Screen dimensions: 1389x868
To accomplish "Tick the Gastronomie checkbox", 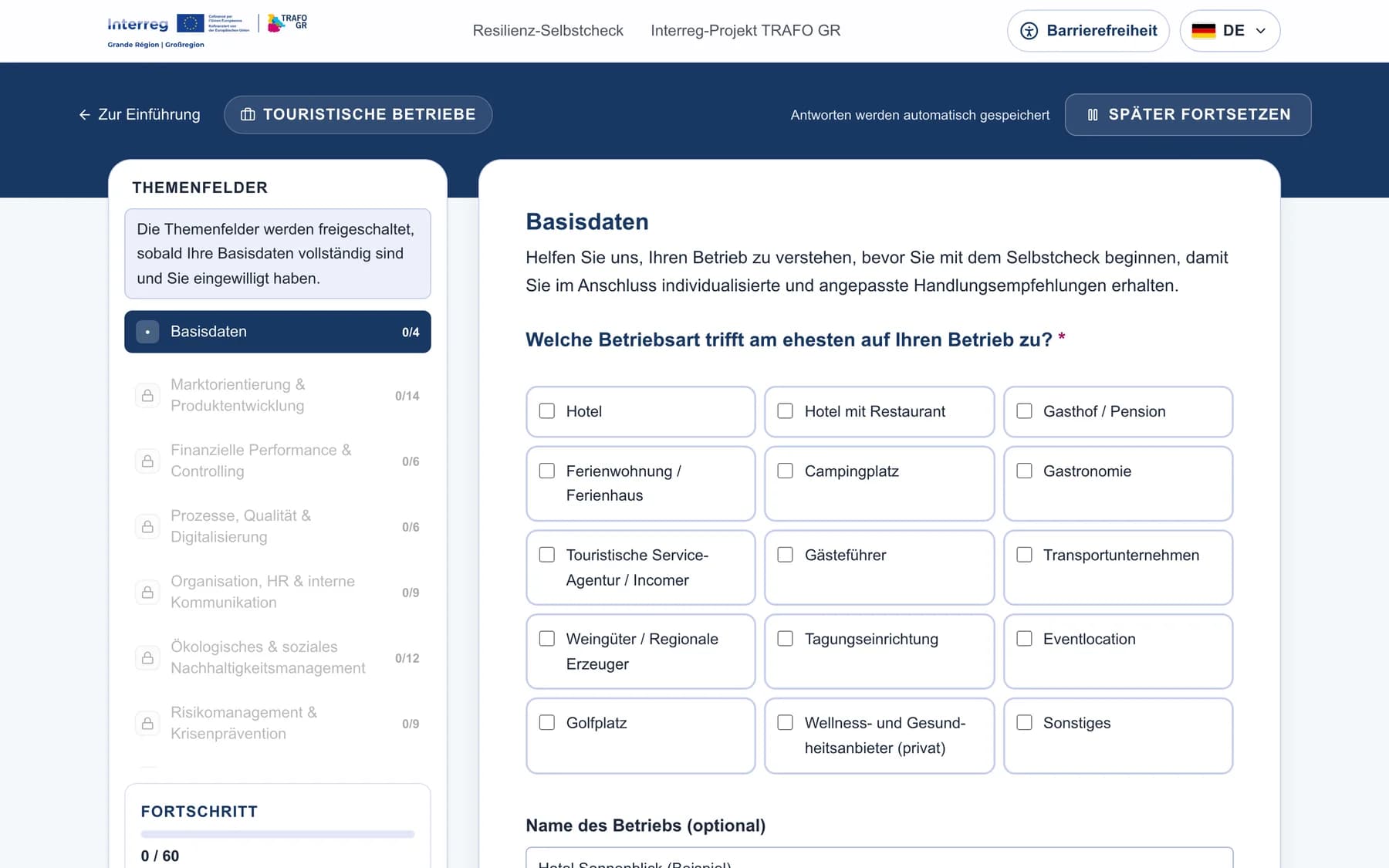I will [1025, 471].
